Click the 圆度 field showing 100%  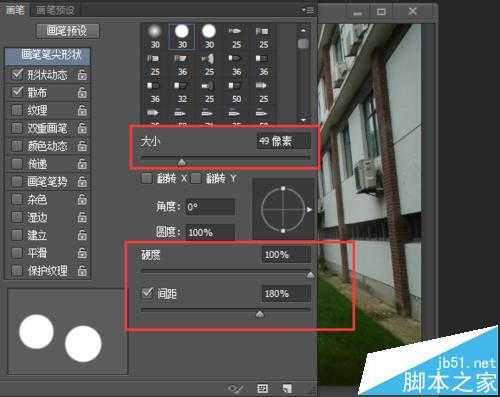pyautogui.click(x=210, y=232)
